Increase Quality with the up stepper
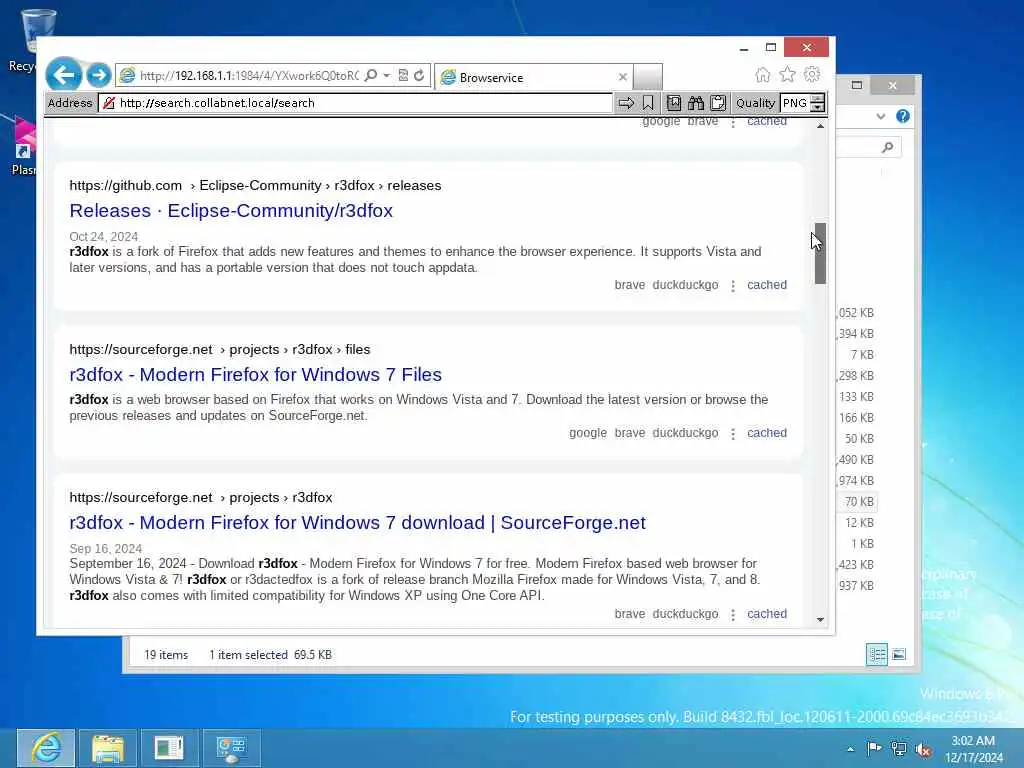This screenshot has width=1024, height=768. click(818, 99)
